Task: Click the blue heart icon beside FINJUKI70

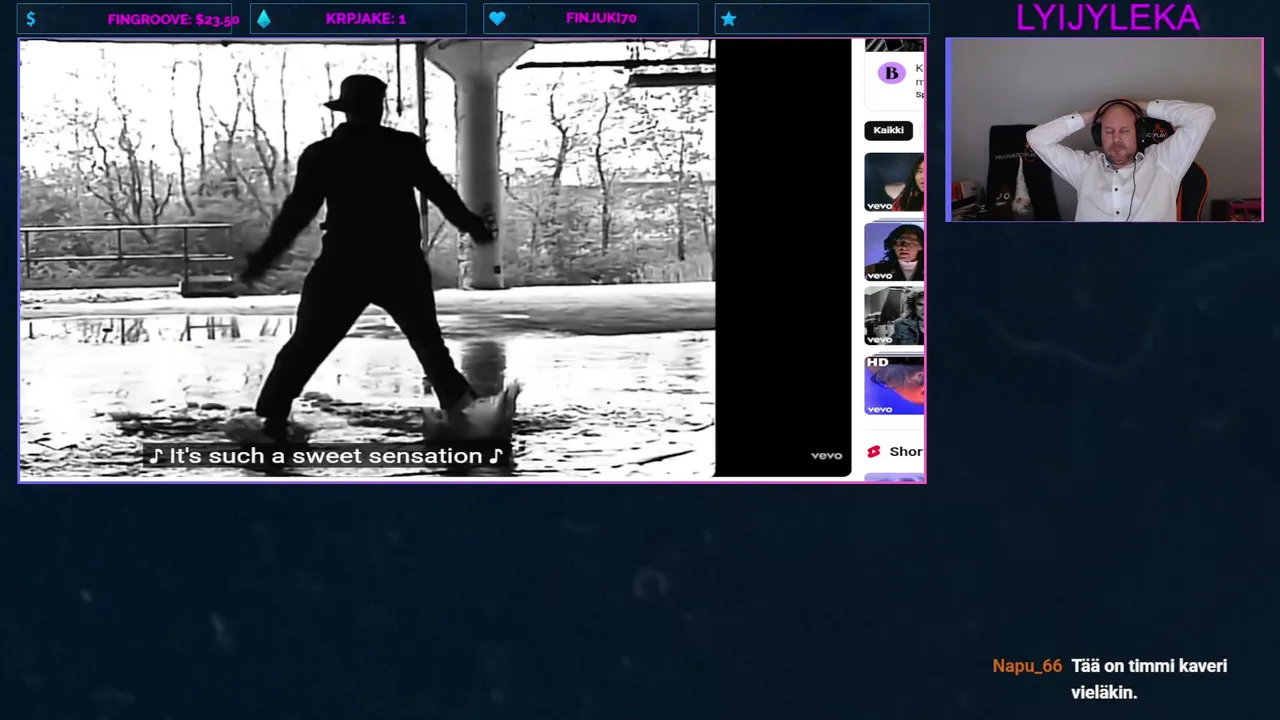Action: pyautogui.click(x=497, y=19)
